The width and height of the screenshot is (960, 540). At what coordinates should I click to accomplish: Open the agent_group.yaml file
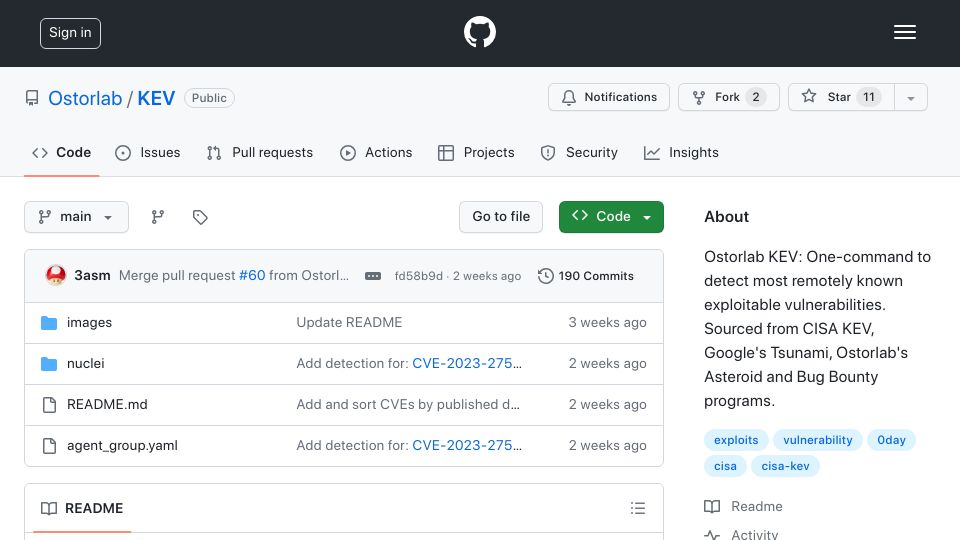[122, 446]
